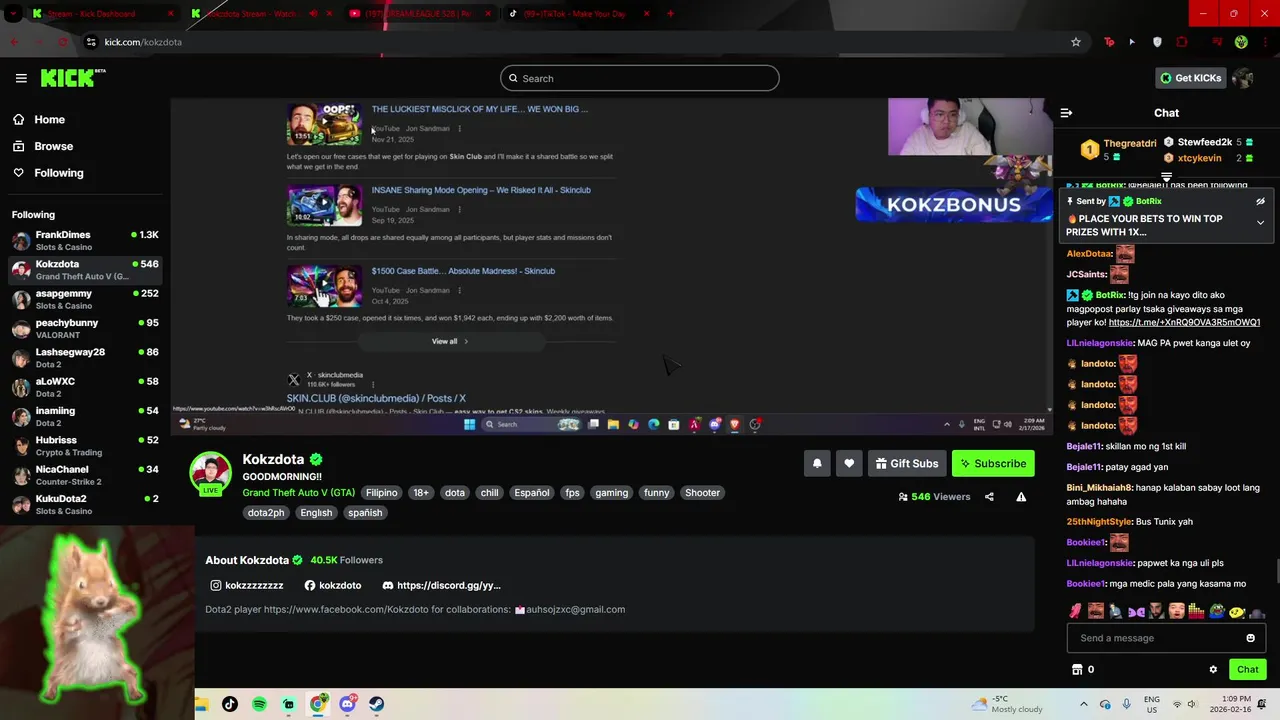Report stream with warning triangle icon

[1021, 497]
